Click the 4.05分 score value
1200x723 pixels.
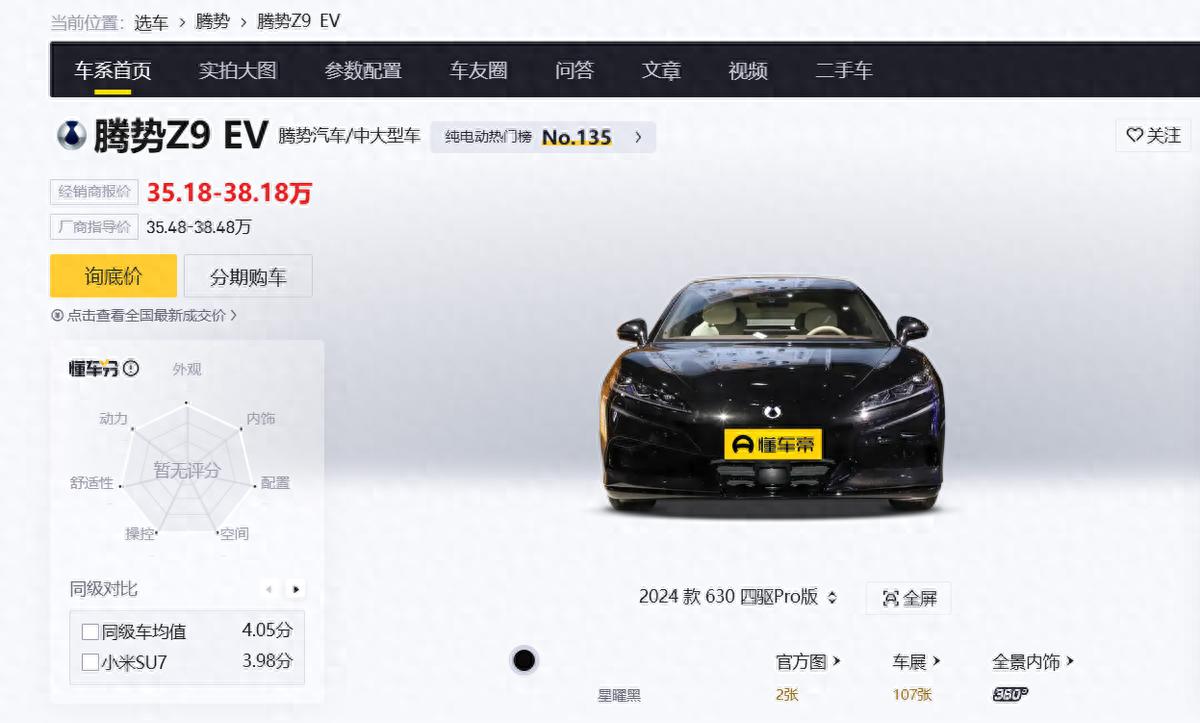coord(267,631)
